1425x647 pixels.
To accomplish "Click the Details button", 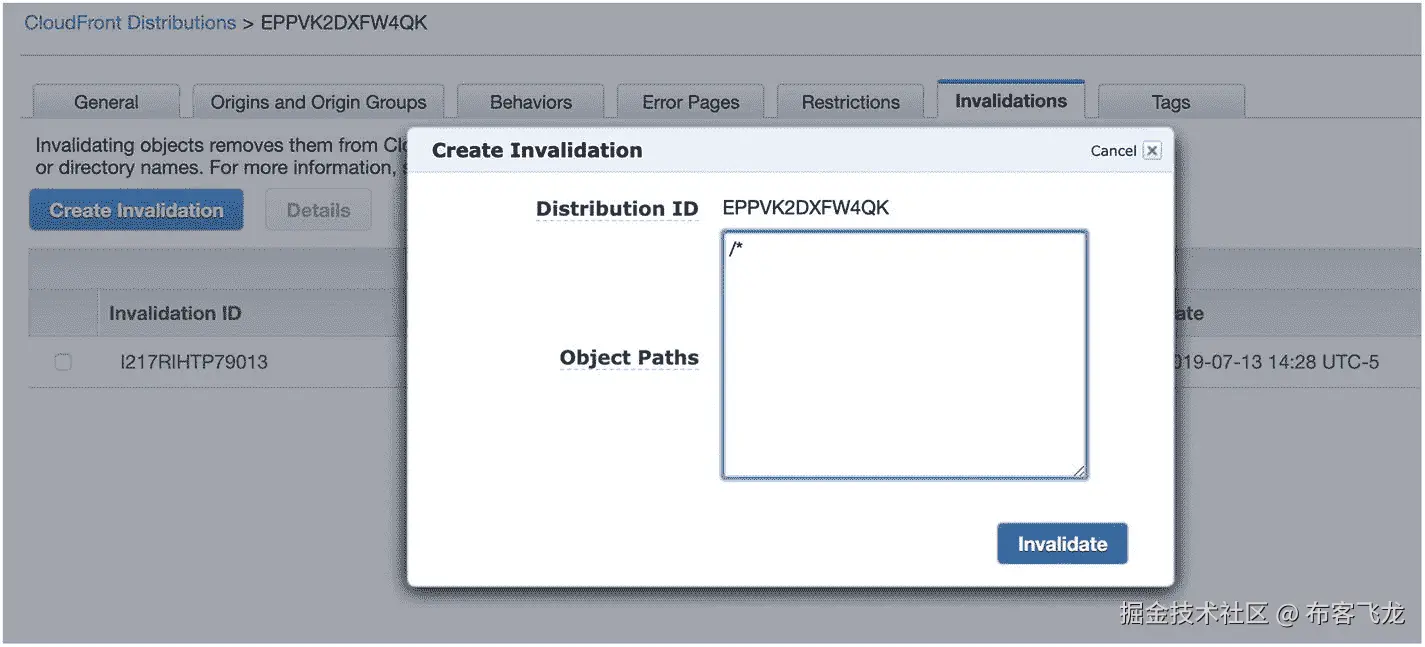I will tap(318, 210).
